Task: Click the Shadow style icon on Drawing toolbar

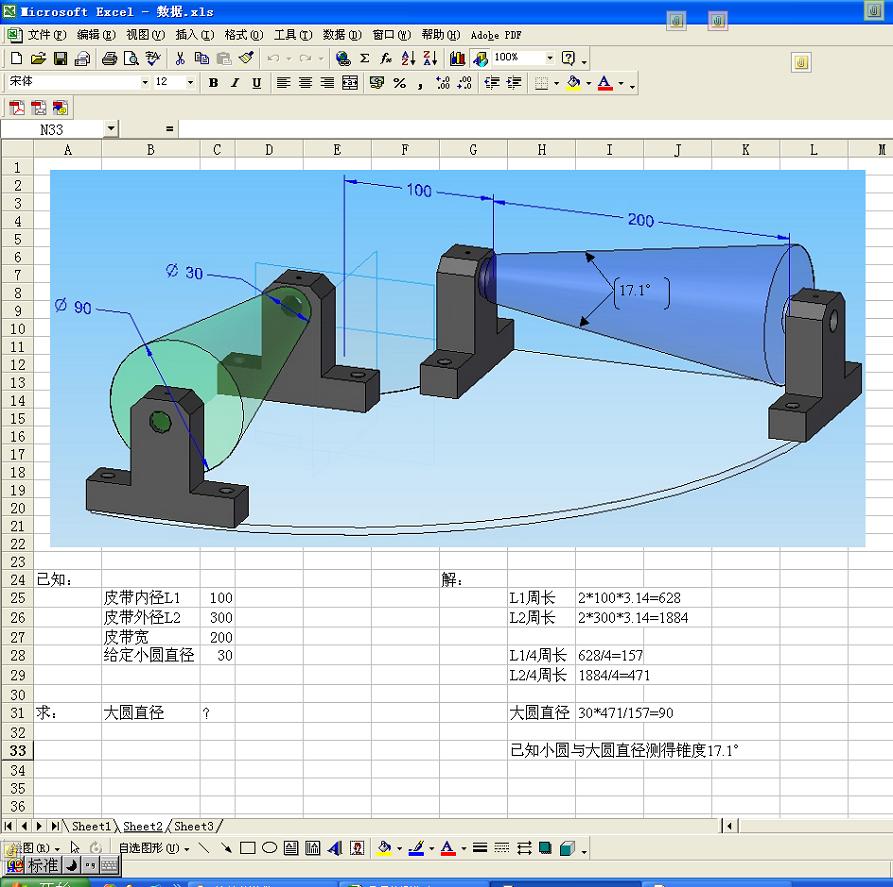Action: pos(546,848)
